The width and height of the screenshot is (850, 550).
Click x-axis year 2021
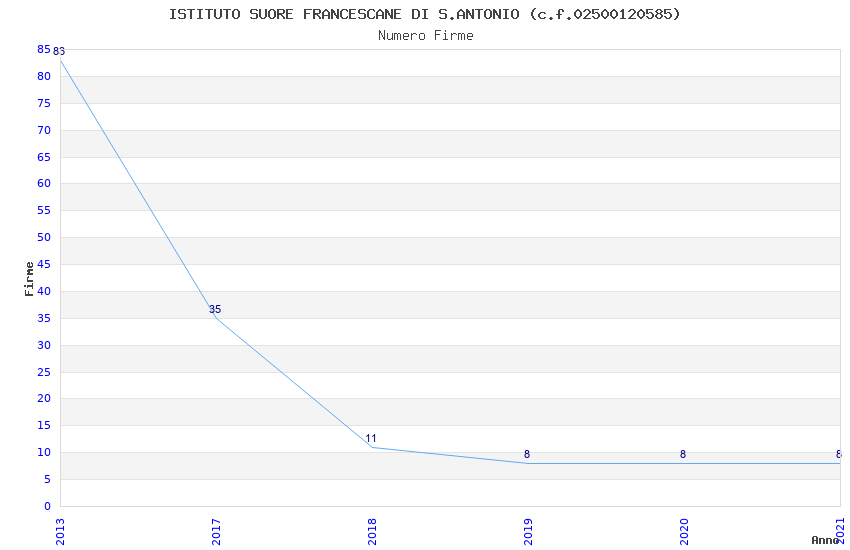click(840, 532)
